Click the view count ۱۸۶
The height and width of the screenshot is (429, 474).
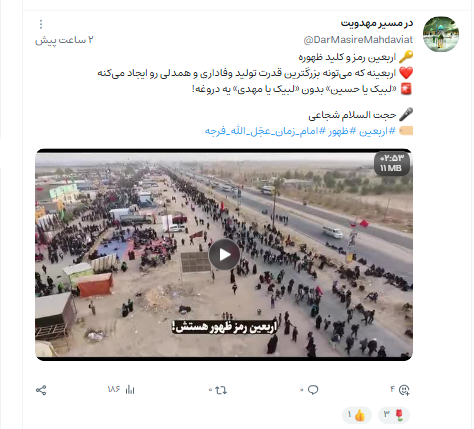point(114,389)
